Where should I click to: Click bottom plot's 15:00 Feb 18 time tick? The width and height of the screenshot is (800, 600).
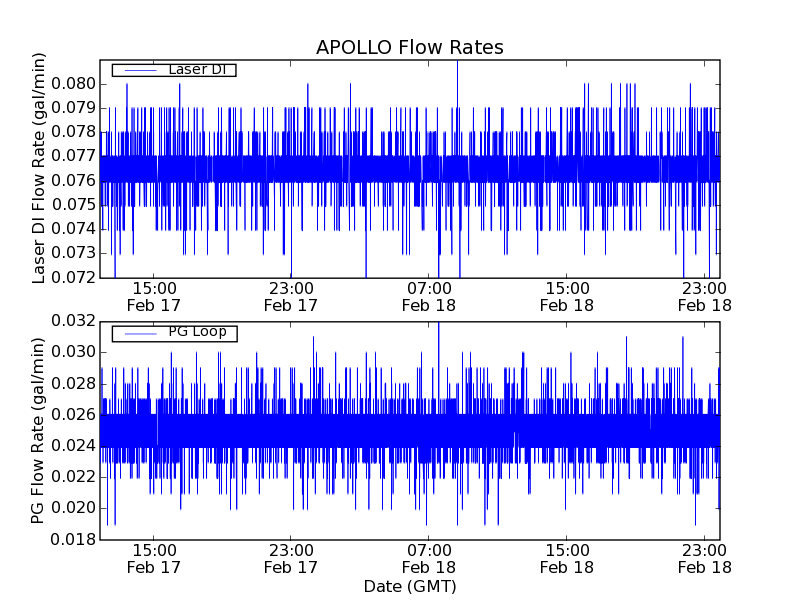[567, 558]
